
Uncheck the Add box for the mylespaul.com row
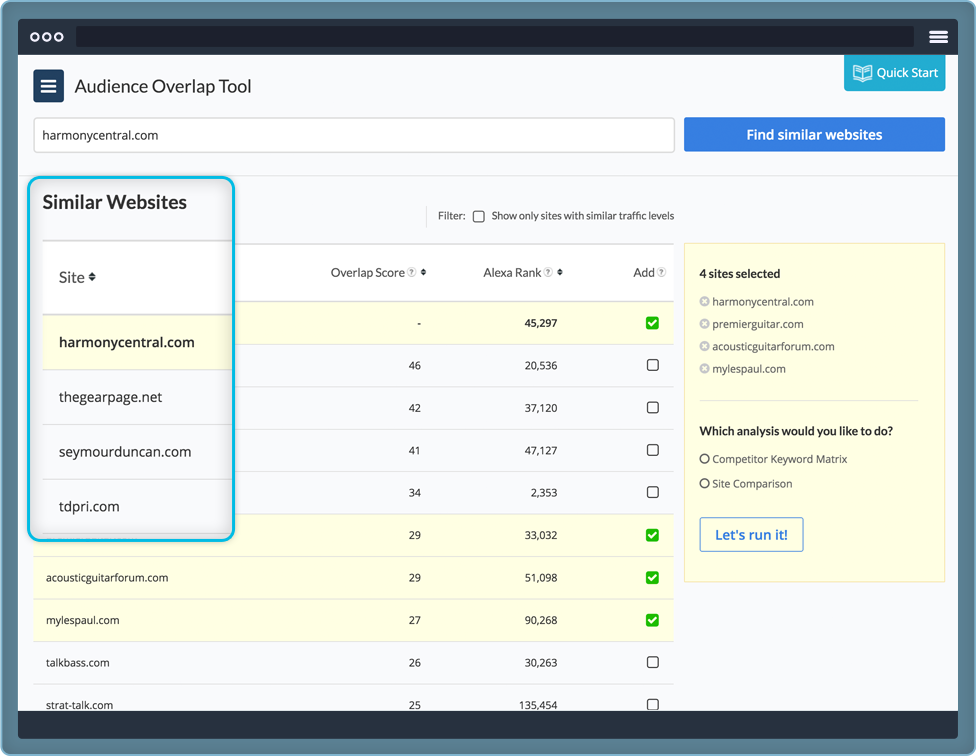652,620
